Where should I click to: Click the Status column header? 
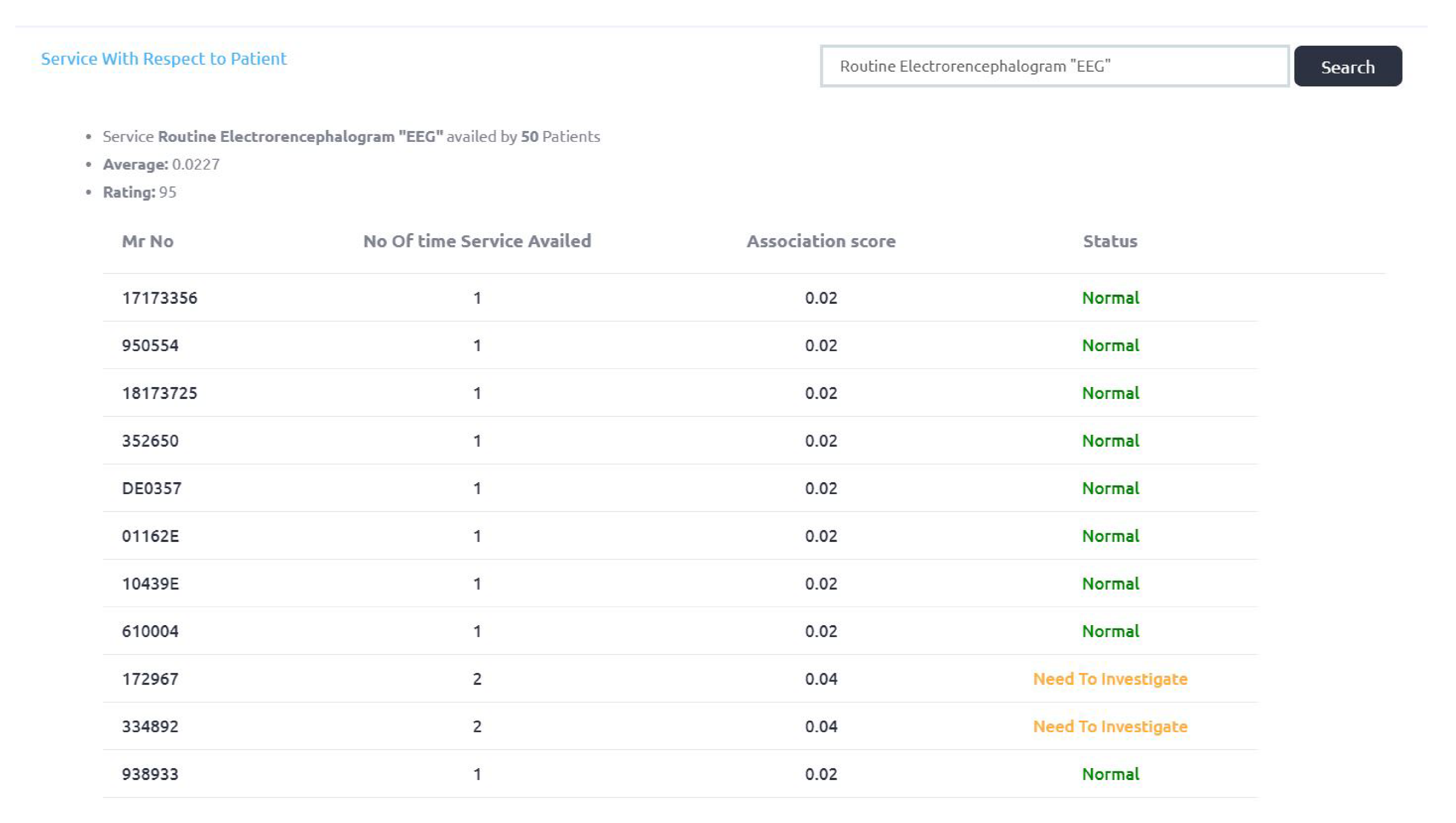point(1109,241)
